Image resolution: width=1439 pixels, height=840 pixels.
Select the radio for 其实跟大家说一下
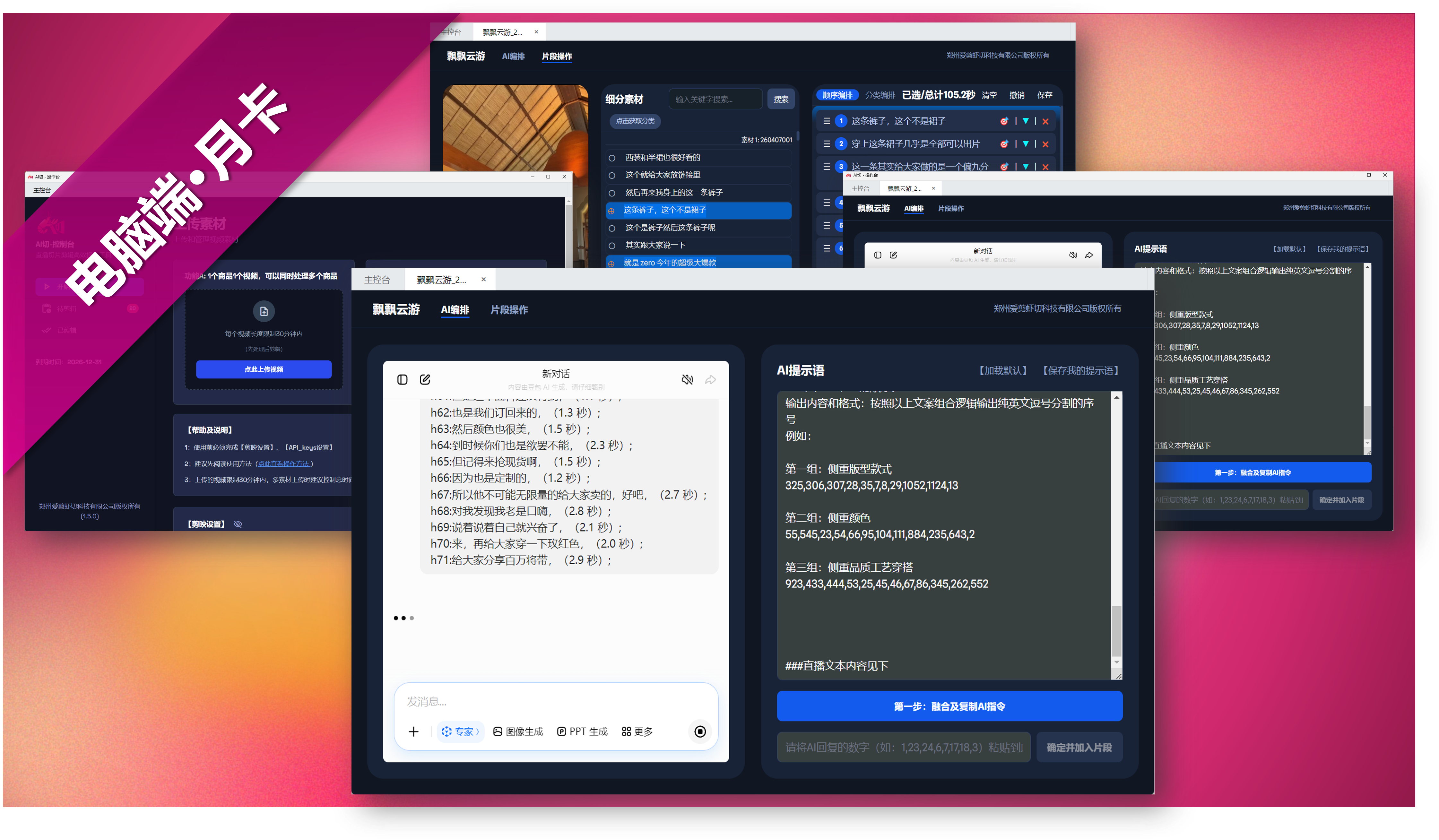(611, 246)
